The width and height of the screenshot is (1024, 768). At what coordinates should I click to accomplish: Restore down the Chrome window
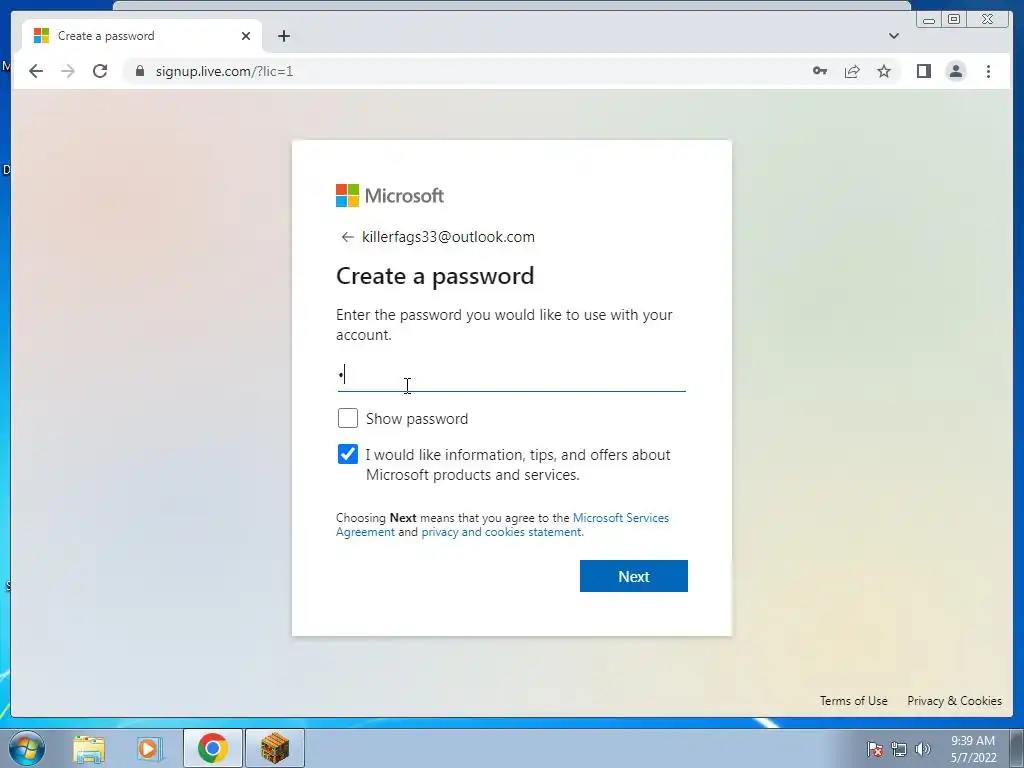pyautogui.click(x=954, y=20)
